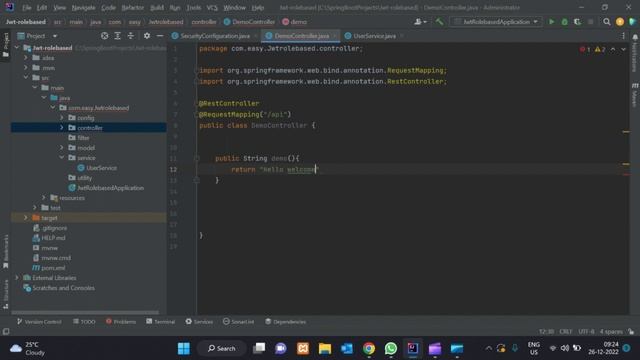Collapse all in Project tree
The image size is (640, 360).
click(x=131, y=36)
